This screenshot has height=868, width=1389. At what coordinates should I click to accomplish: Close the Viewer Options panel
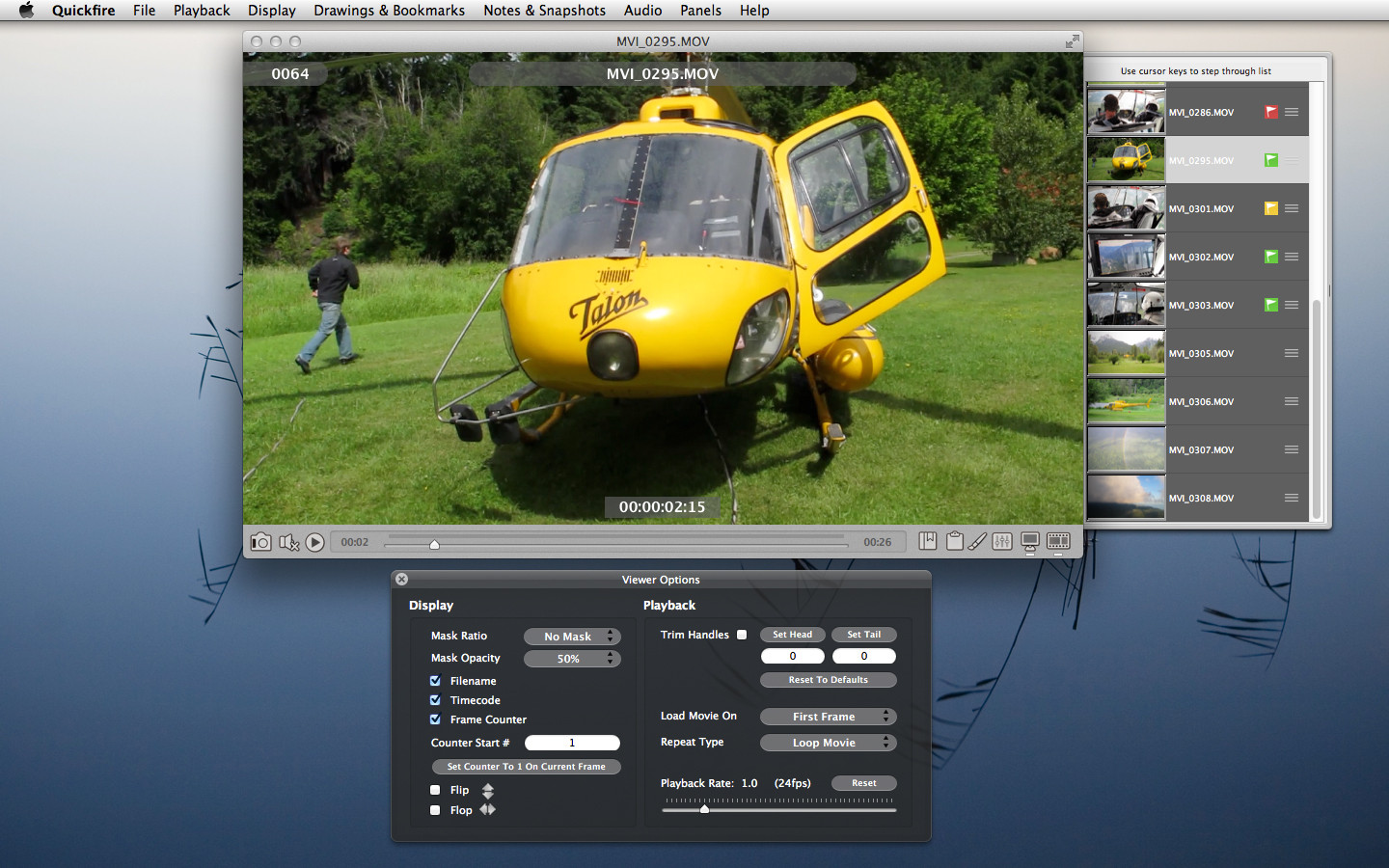pos(401,580)
